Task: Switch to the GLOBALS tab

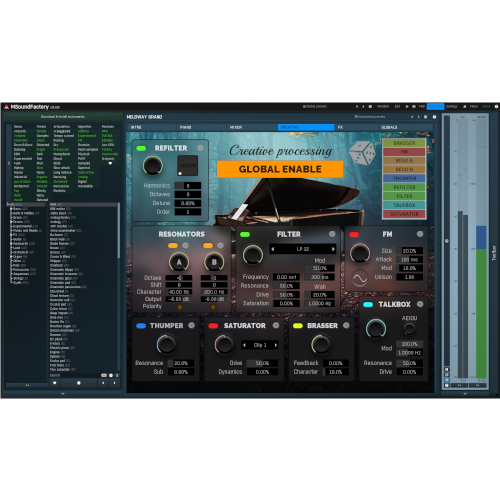Action: pyautogui.click(x=405, y=127)
